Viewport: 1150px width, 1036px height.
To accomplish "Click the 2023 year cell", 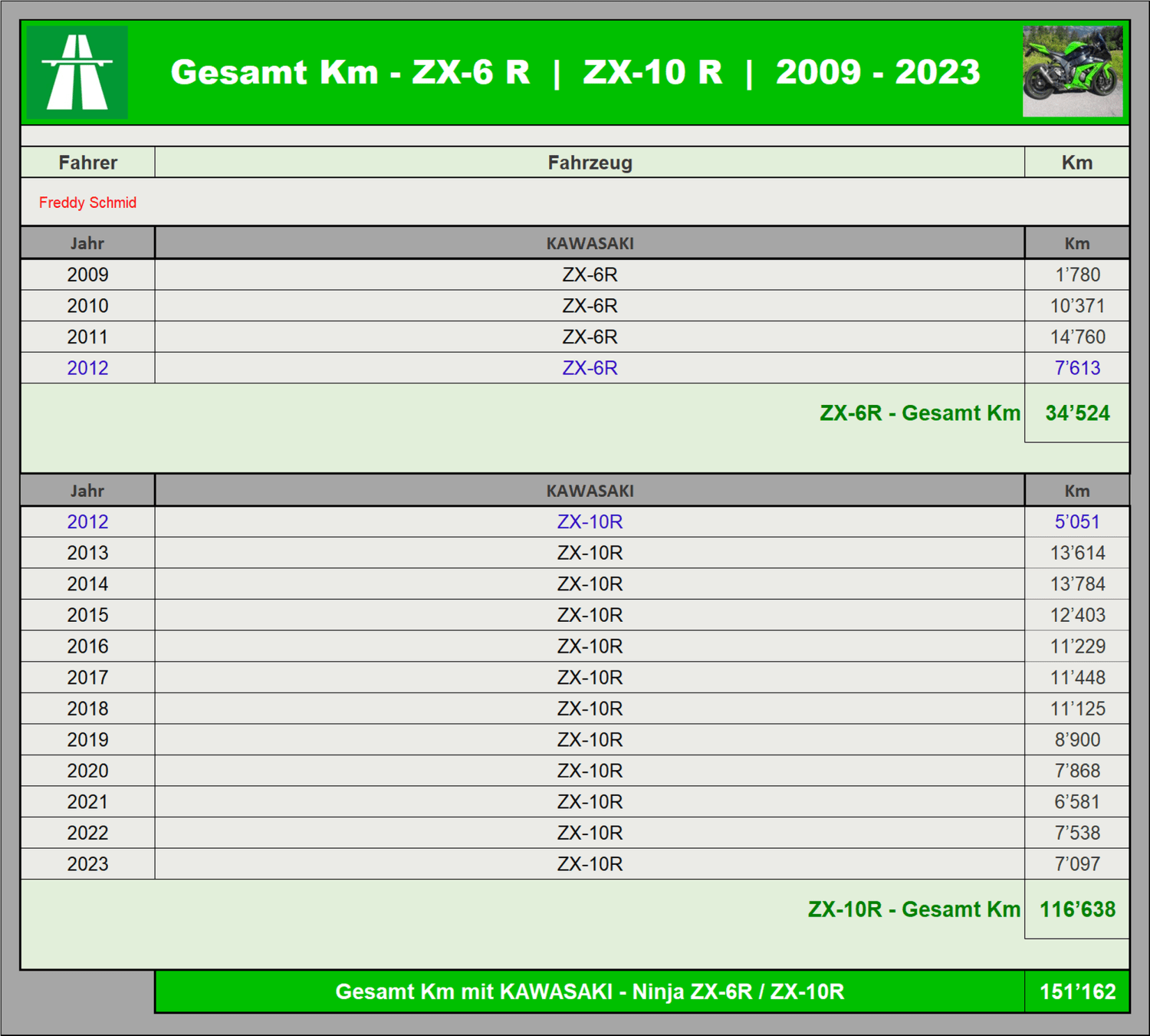I will (87, 864).
